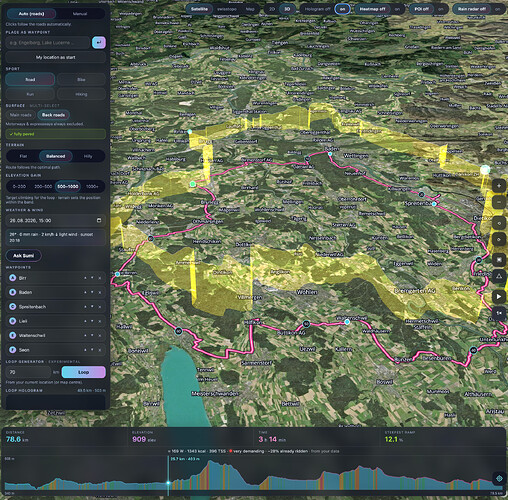Screen dimensions: 508x500
Task: Turn the Heatmap toggle on
Action: (x=397, y=9)
